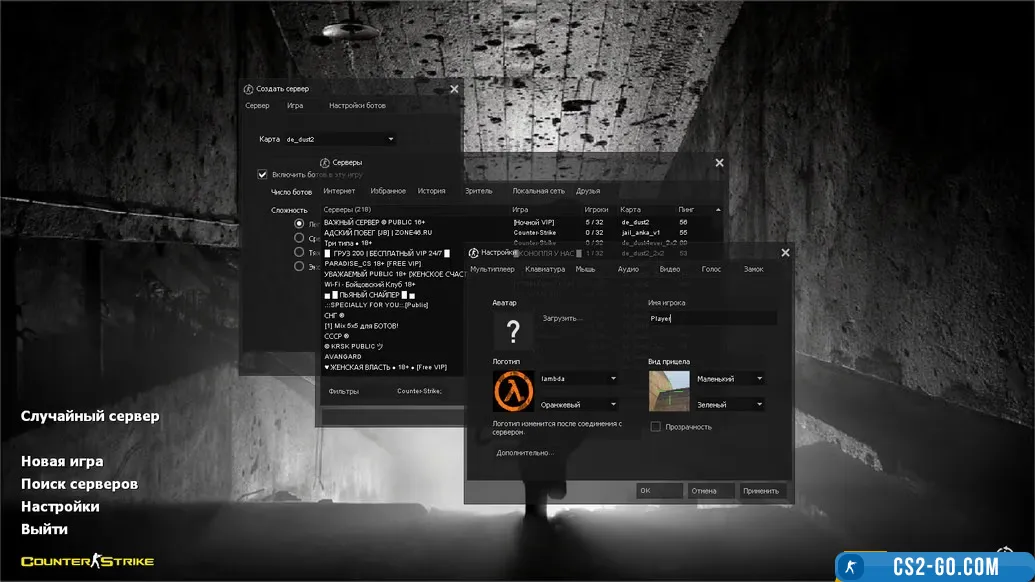Click the Настройки window title icon
The height and width of the screenshot is (582, 1035).
[x=474, y=253]
